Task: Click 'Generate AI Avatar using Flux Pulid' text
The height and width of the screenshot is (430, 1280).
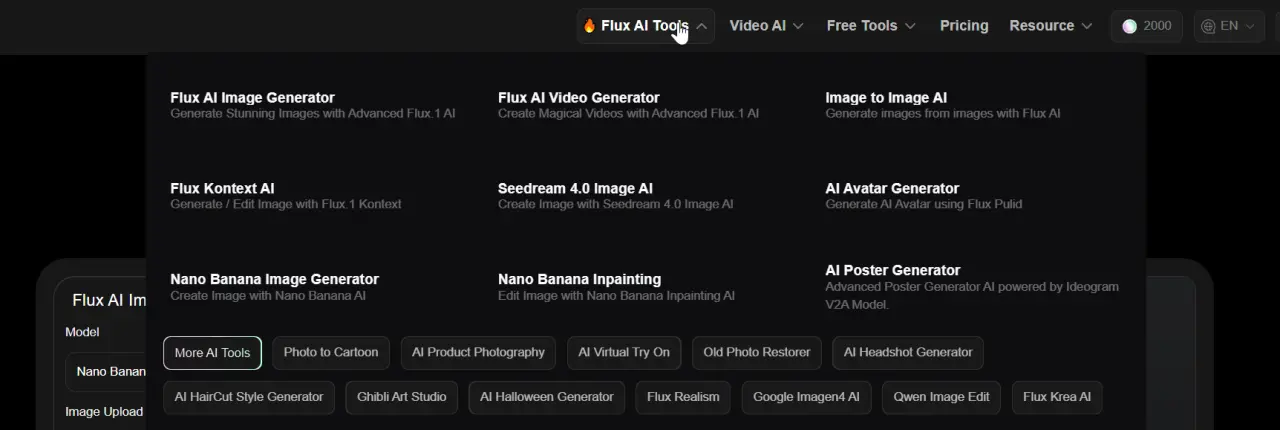Action: pos(923,205)
